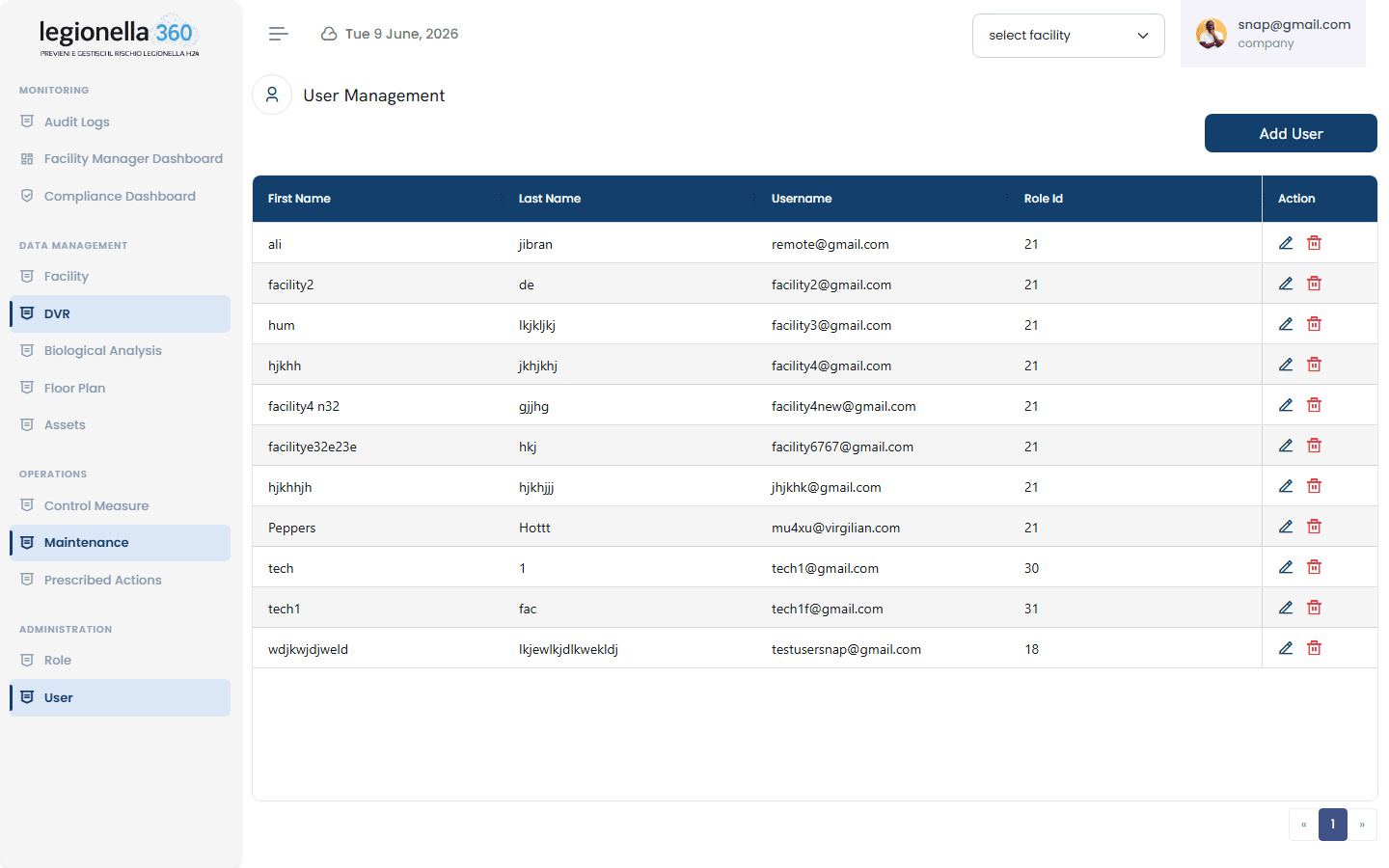Open the select facility dropdown
Viewport: 1389px width, 868px height.
(x=1069, y=36)
